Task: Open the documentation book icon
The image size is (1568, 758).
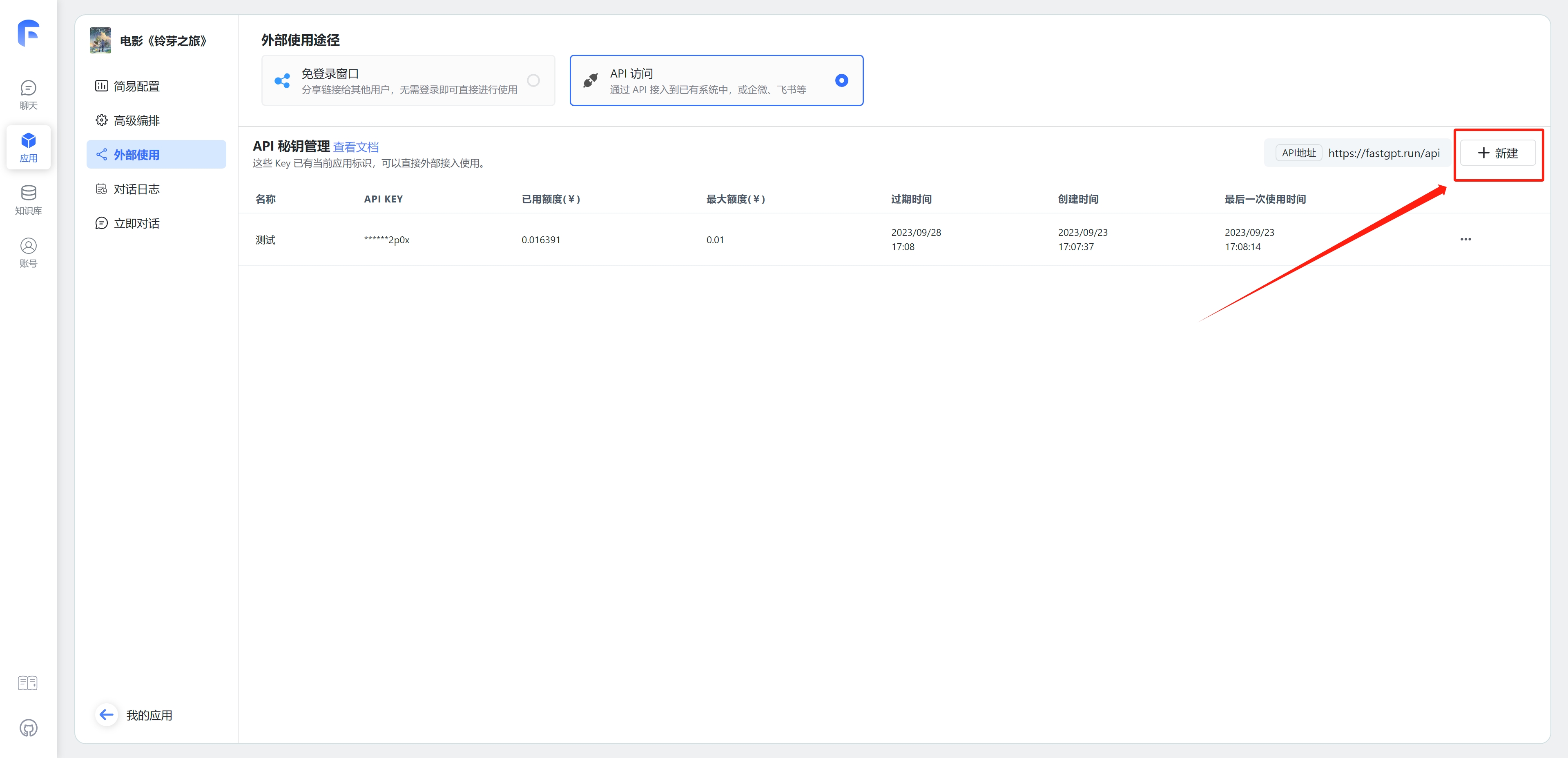Action: (x=28, y=682)
